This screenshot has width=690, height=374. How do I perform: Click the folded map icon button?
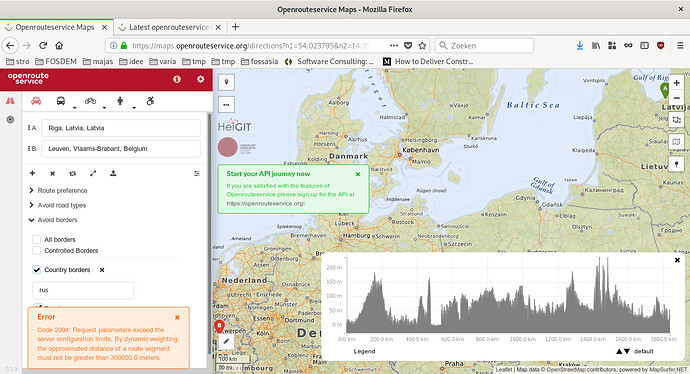[676, 142]
